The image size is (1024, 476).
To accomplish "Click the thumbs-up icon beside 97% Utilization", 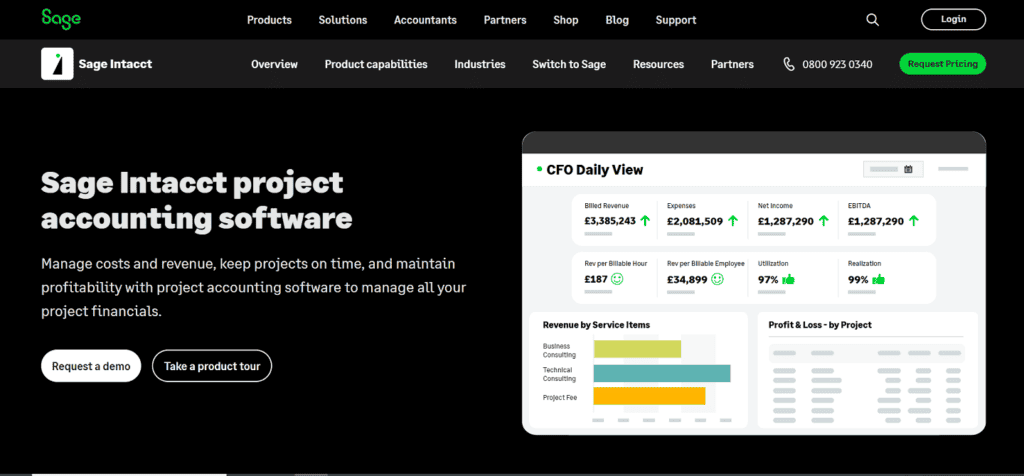I will pyautogui.click(x=788, y=279).
